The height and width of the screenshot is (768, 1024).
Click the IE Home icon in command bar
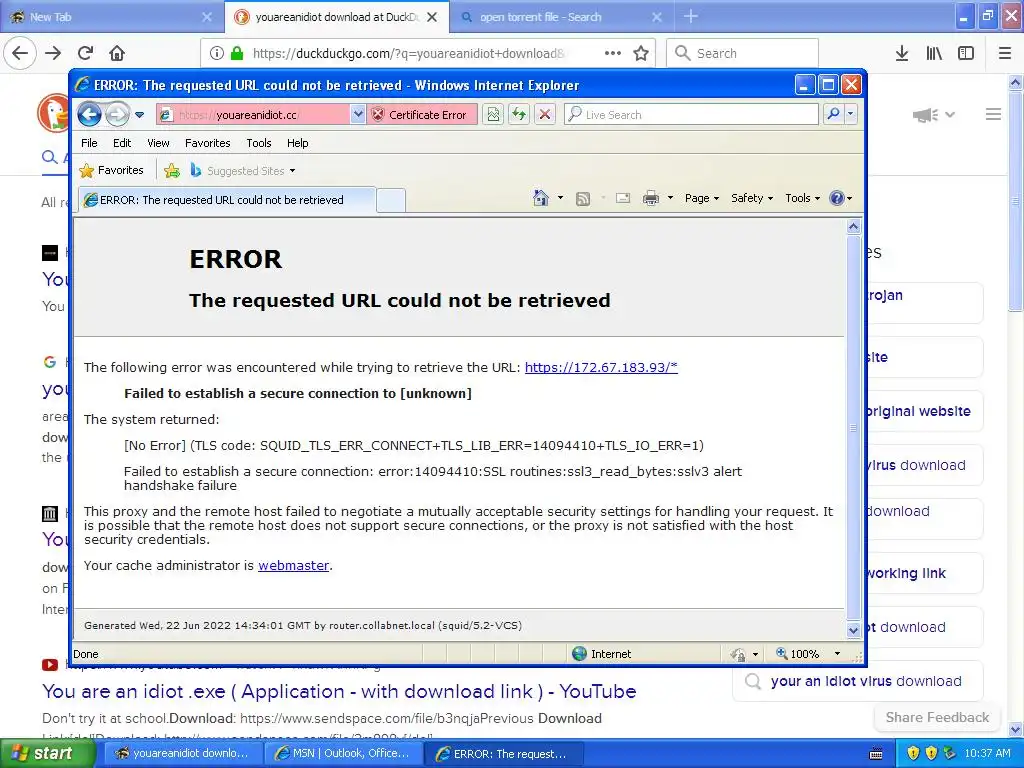tap(541, 198)
